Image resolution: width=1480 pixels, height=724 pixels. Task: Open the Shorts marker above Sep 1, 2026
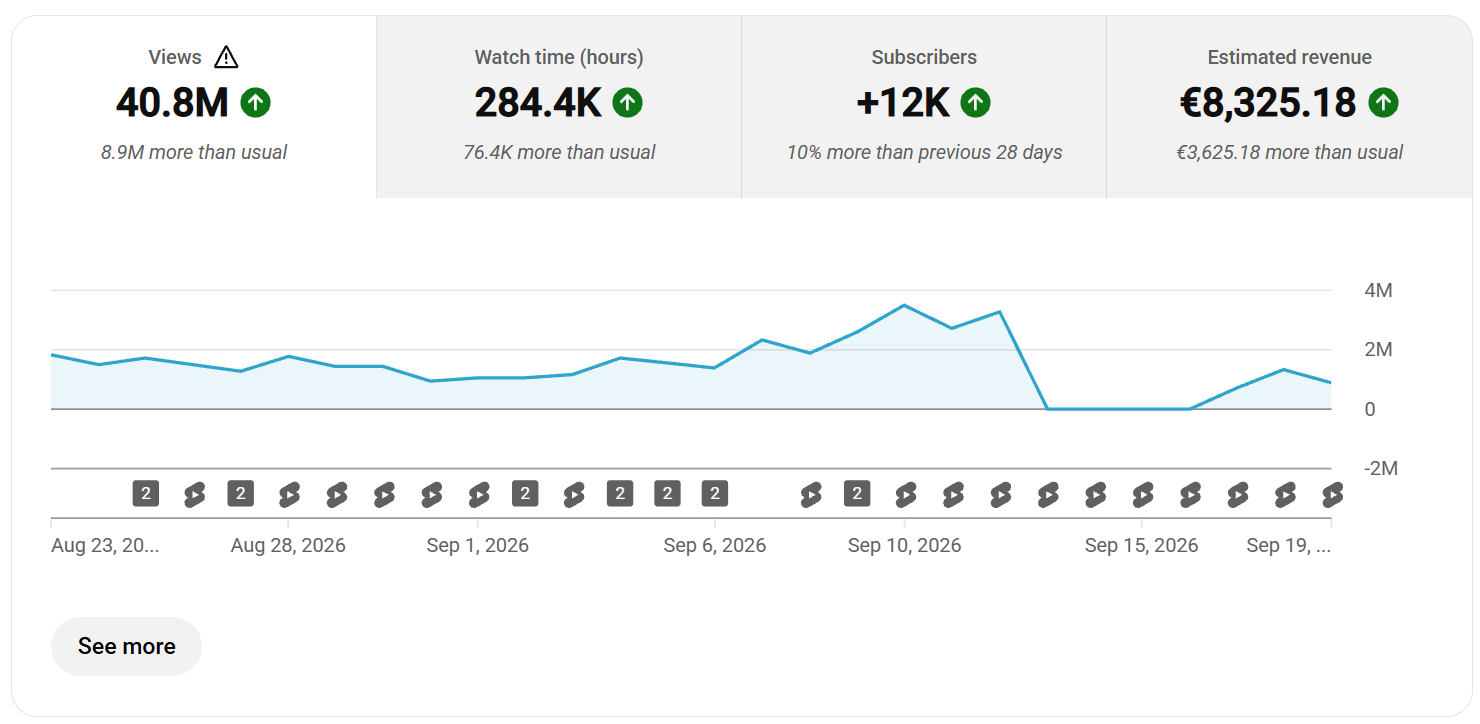pos(479,494)
